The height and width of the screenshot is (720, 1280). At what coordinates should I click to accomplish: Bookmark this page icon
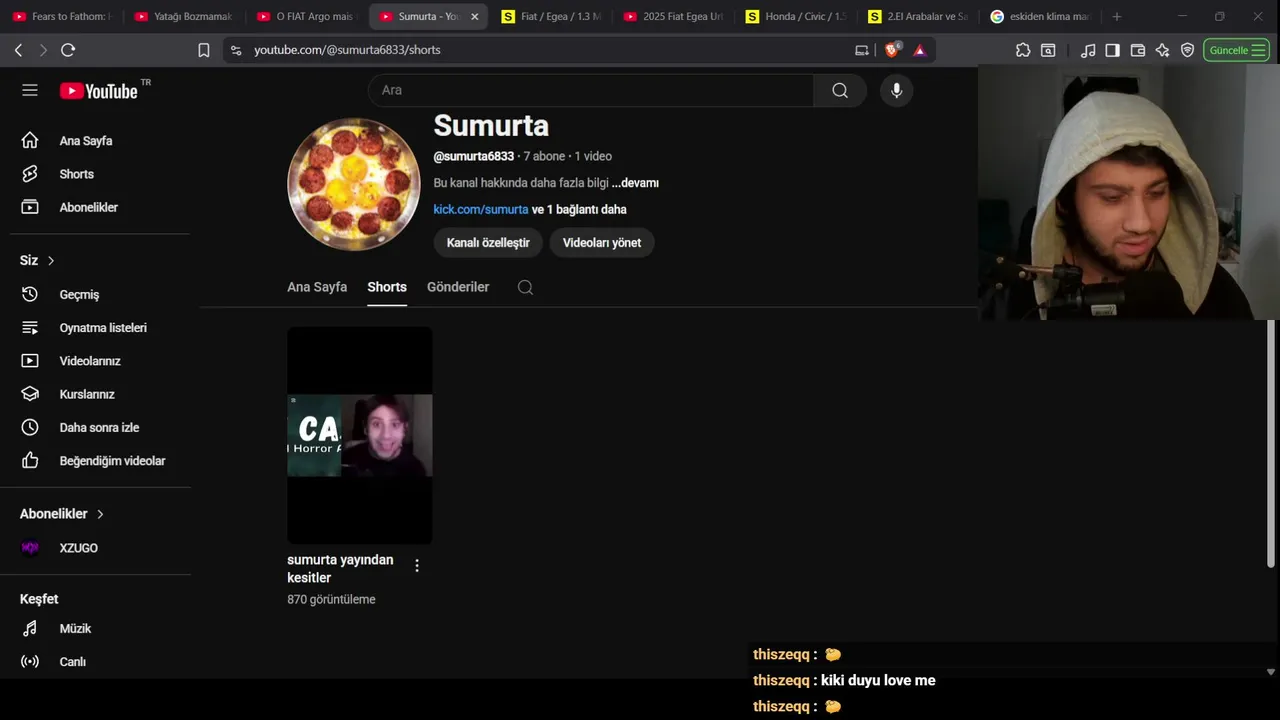[x=204, y=50]
